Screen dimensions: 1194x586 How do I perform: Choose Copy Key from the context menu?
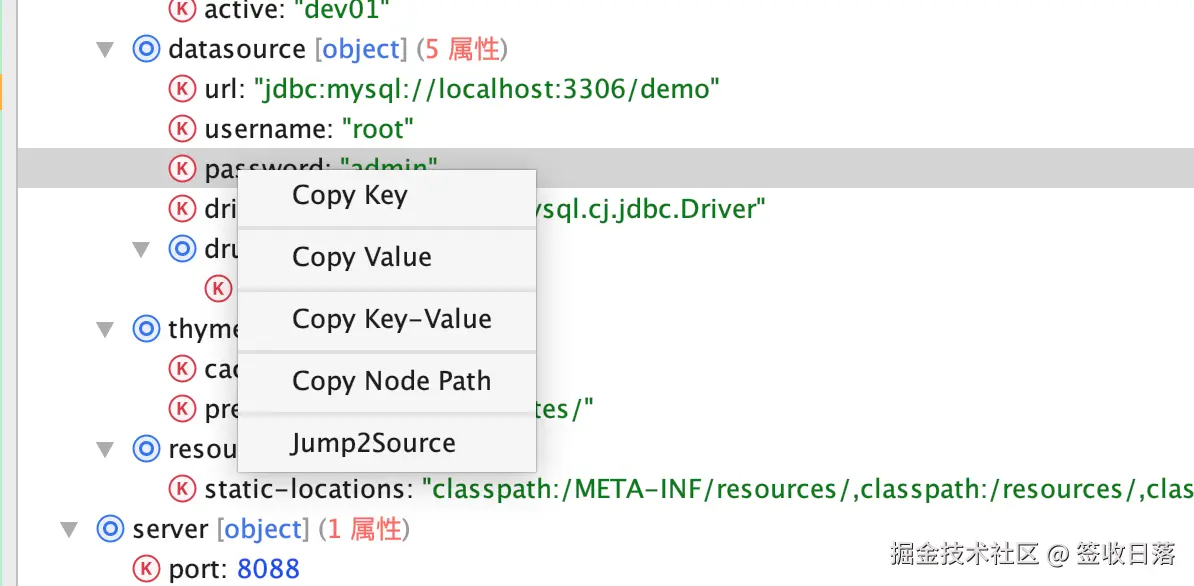pyautogui.click(x=349, y=195)
